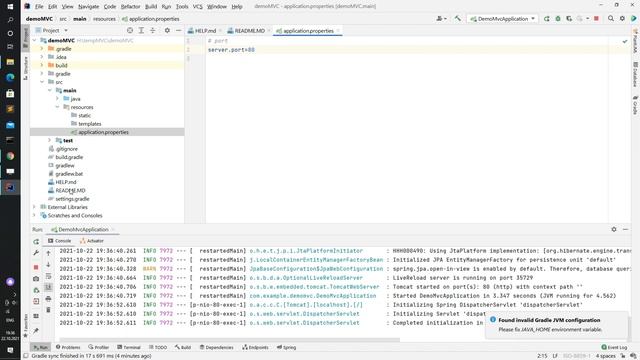
Task: Stop the application via red toolbar square
Action: 596,18
